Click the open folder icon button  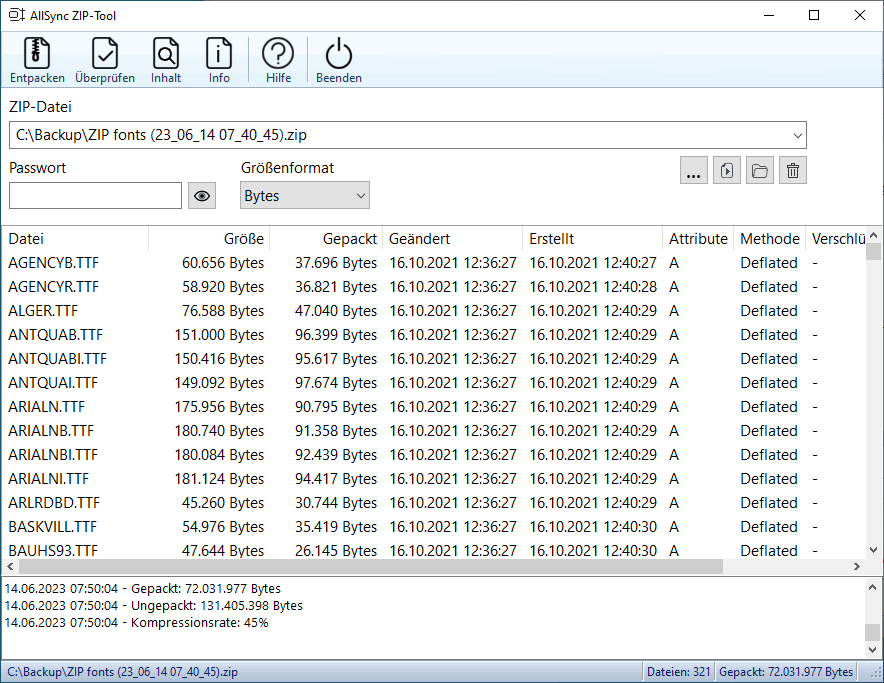tap(760, 170)
